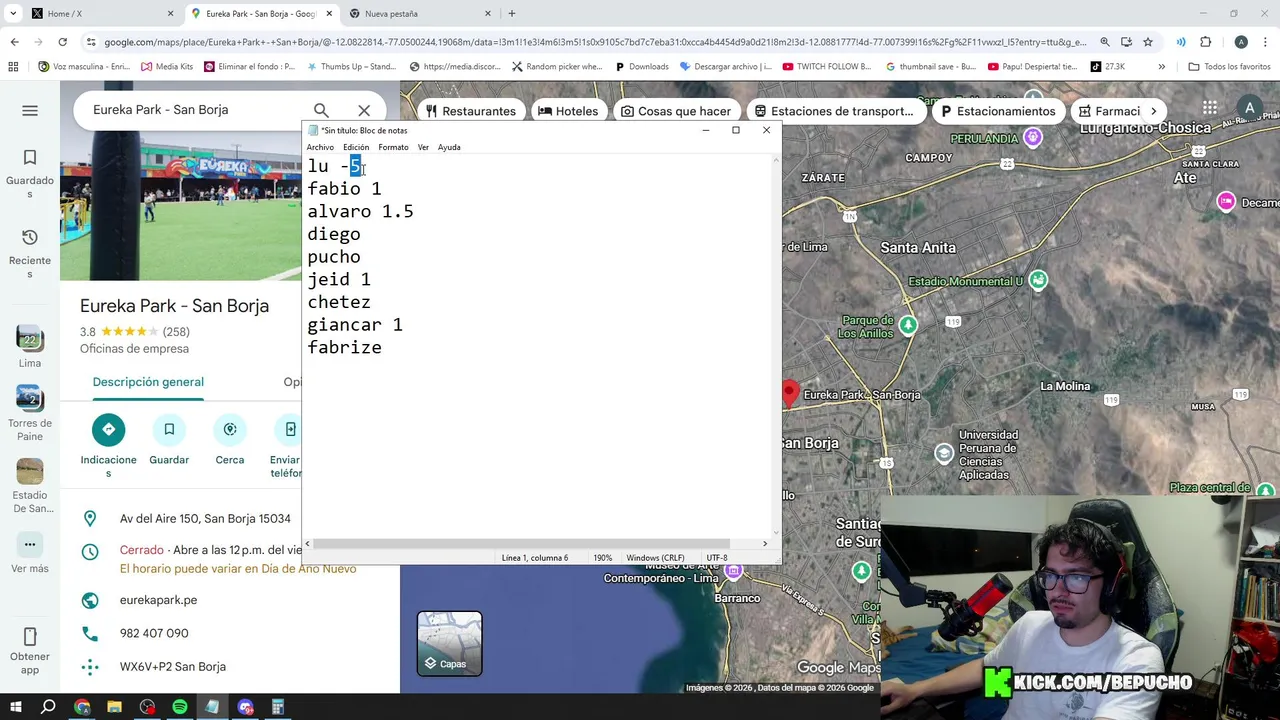
Task: Open Edición menu in Bloc de notas
Action: (356, 147)
